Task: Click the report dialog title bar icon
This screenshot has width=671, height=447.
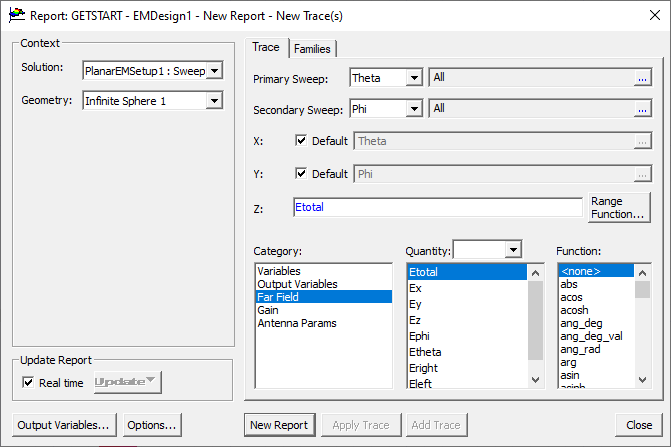Action: (x=17, y=15)
